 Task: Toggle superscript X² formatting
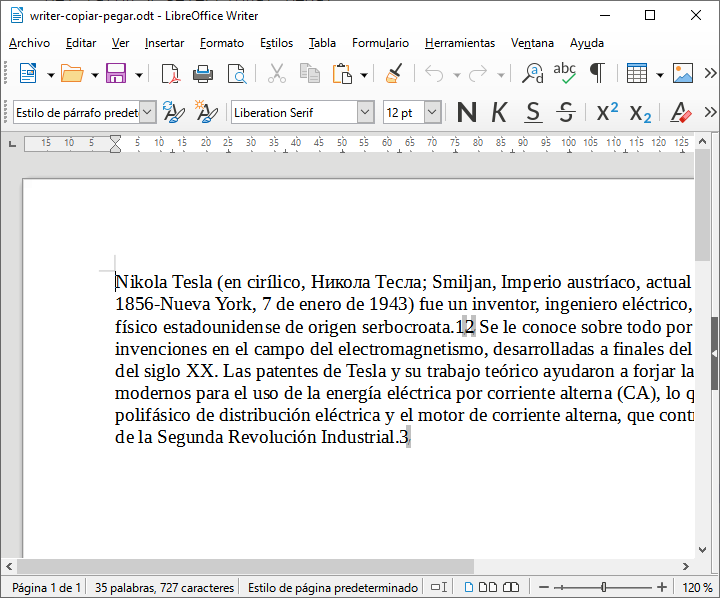click(x=607, y=112)
